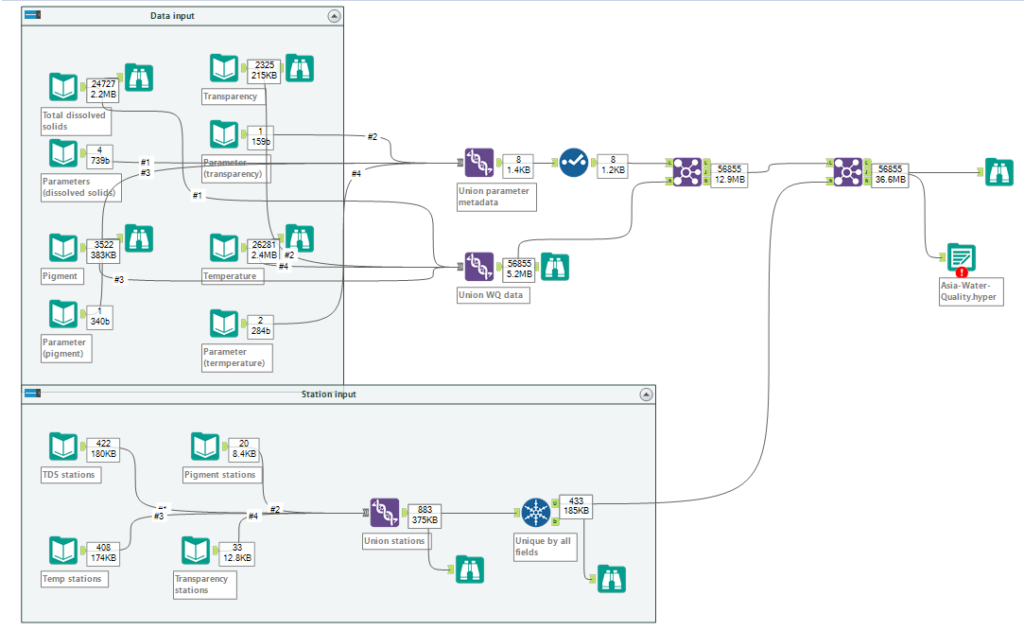Select the Unique by all fields tool

[536, 513]
